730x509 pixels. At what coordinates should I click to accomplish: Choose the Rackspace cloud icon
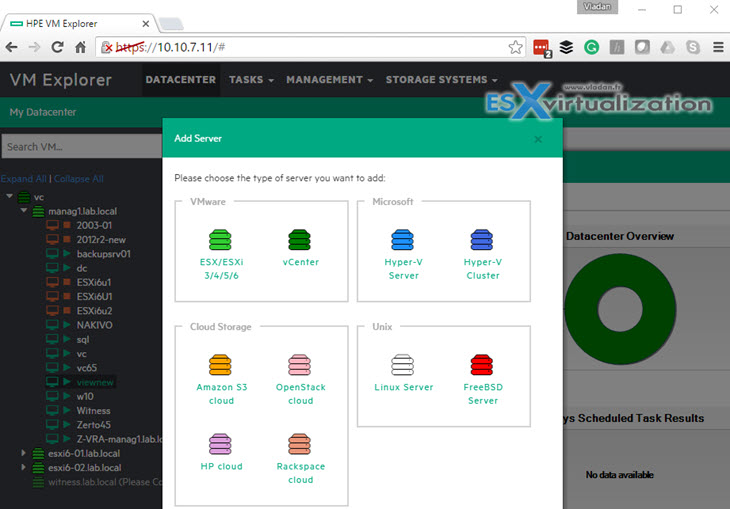click(x=299, y=444)
